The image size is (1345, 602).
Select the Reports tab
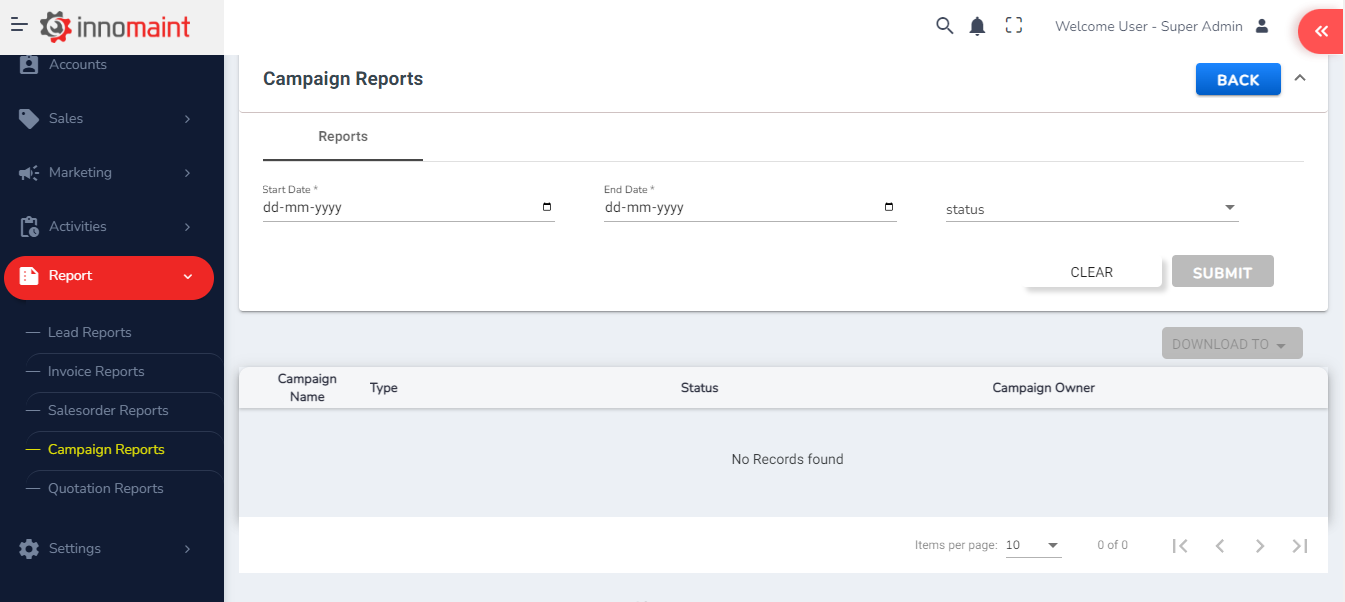coord(343,137)
